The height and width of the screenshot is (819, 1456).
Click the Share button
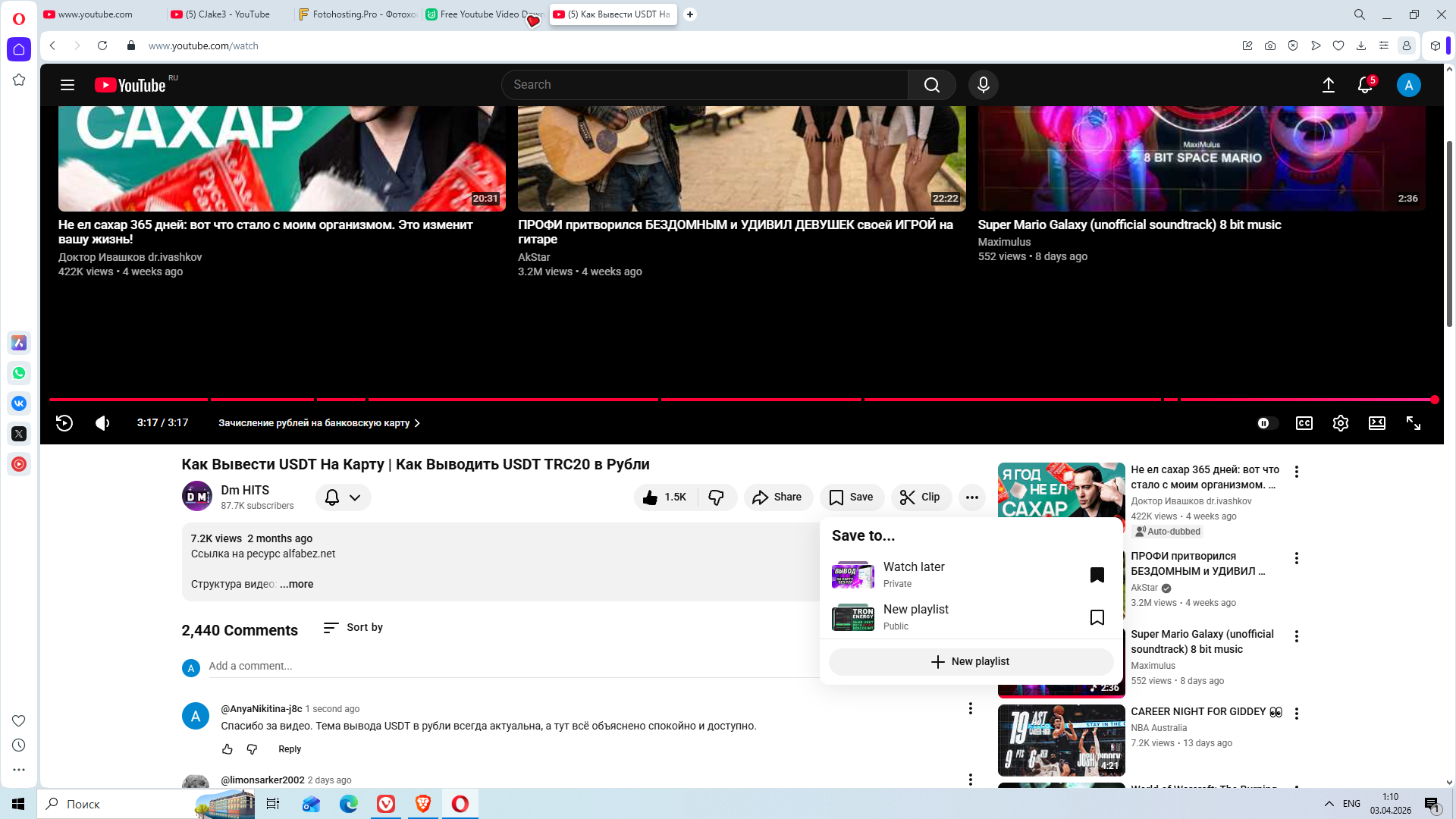pos(777,497)
